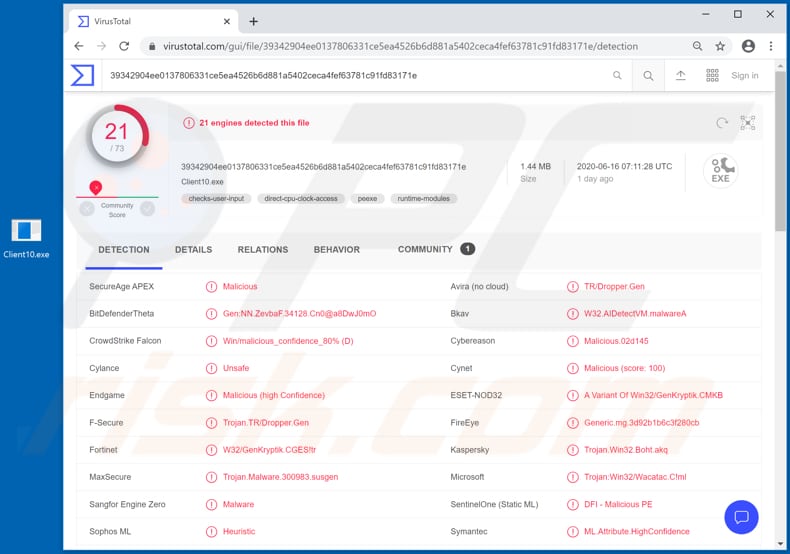Click the peexe tag
This screenshot has height=554, width=790.
click(x=367, y=199)
